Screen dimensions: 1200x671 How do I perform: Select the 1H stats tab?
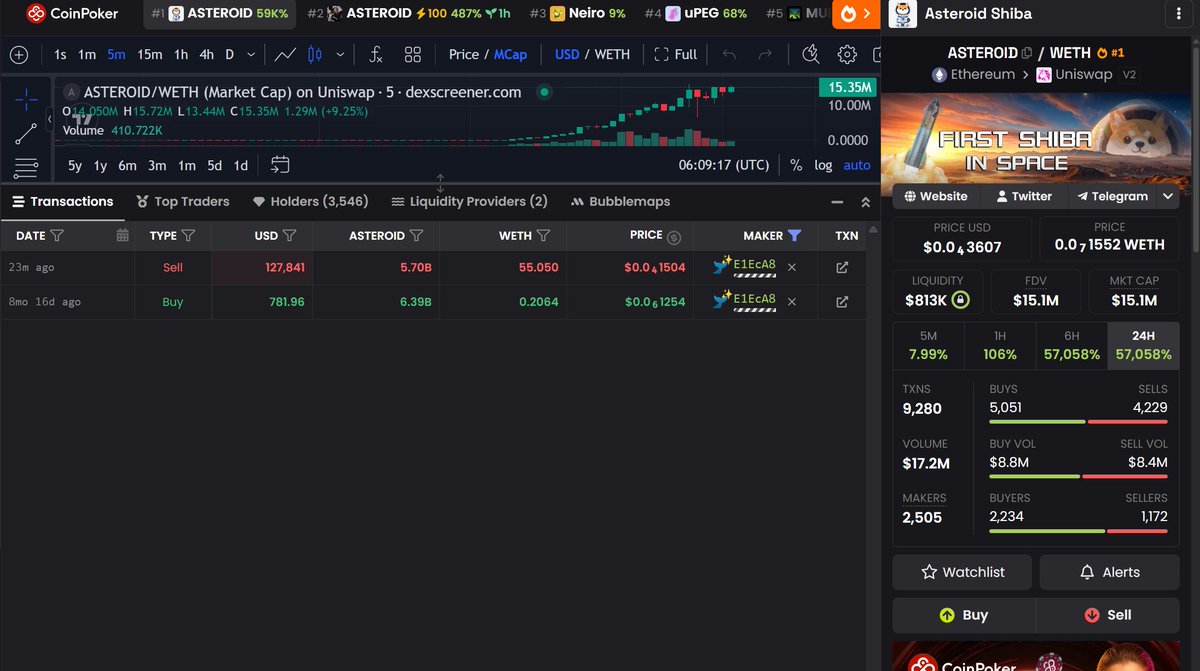click(x=1000, y=346)
